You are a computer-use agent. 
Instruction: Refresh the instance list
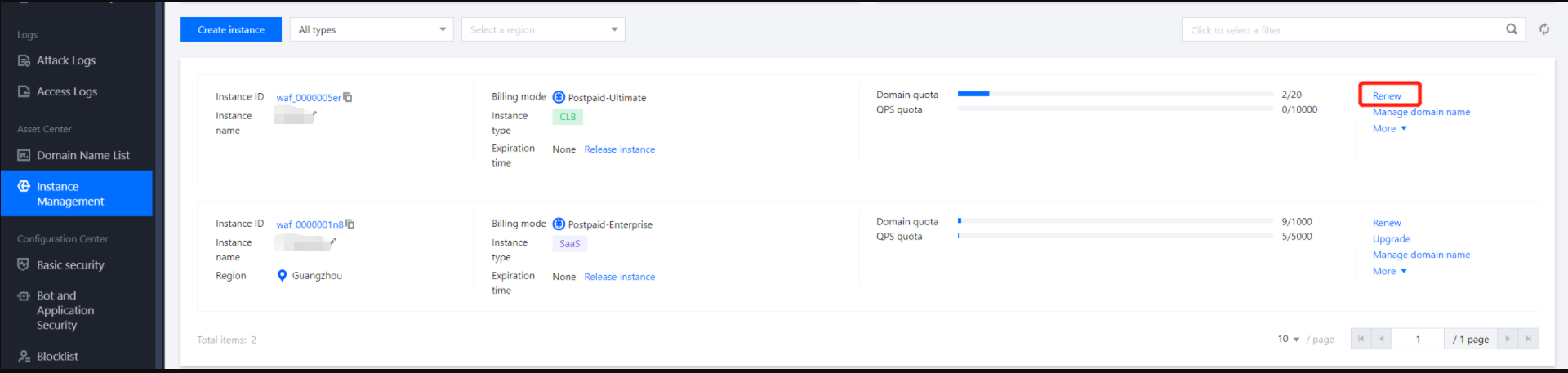[x=1544, y=29]
